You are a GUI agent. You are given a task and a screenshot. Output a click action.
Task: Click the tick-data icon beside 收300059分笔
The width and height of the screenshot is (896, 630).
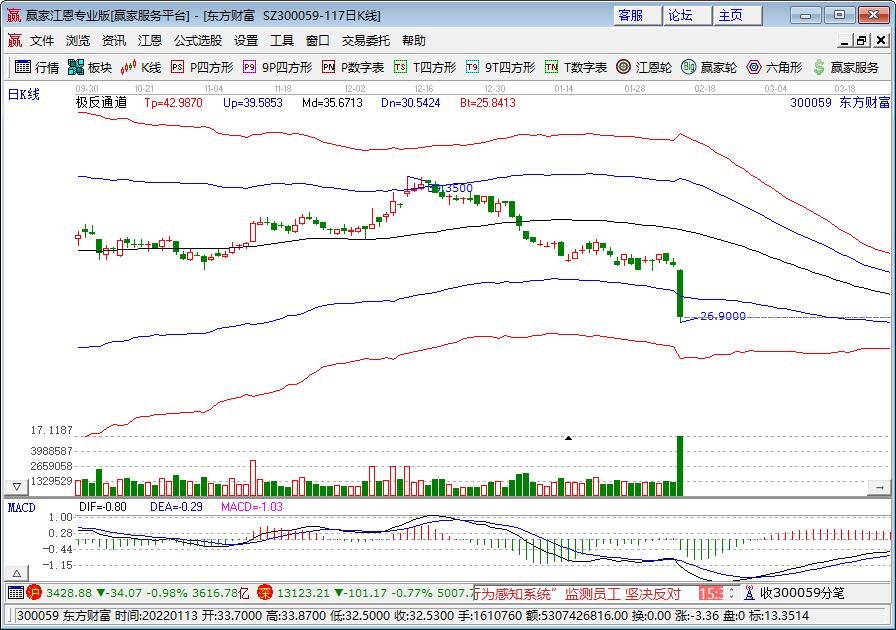(749, 593)
